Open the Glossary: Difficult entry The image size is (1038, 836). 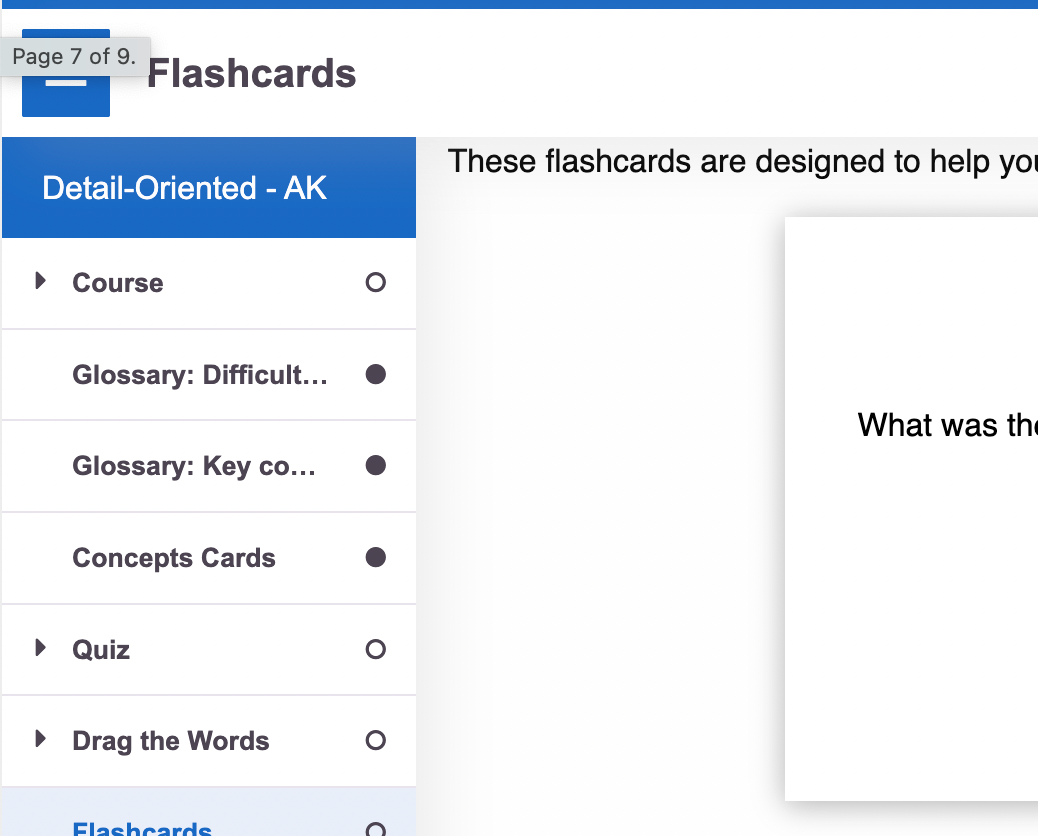198,373
